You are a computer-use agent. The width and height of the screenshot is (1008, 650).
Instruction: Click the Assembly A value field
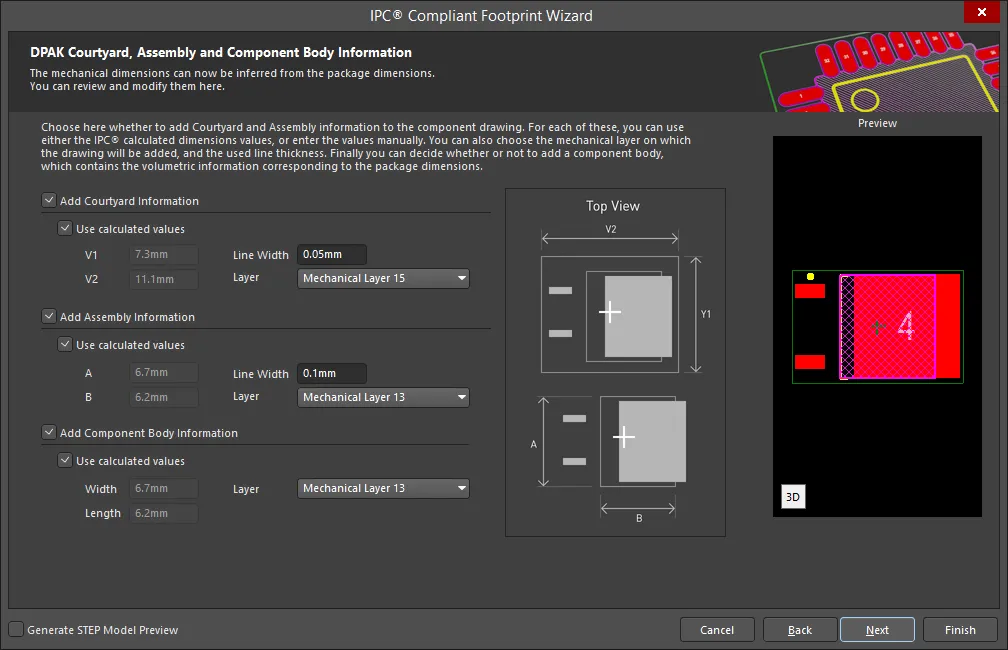[x=164, y=372]
